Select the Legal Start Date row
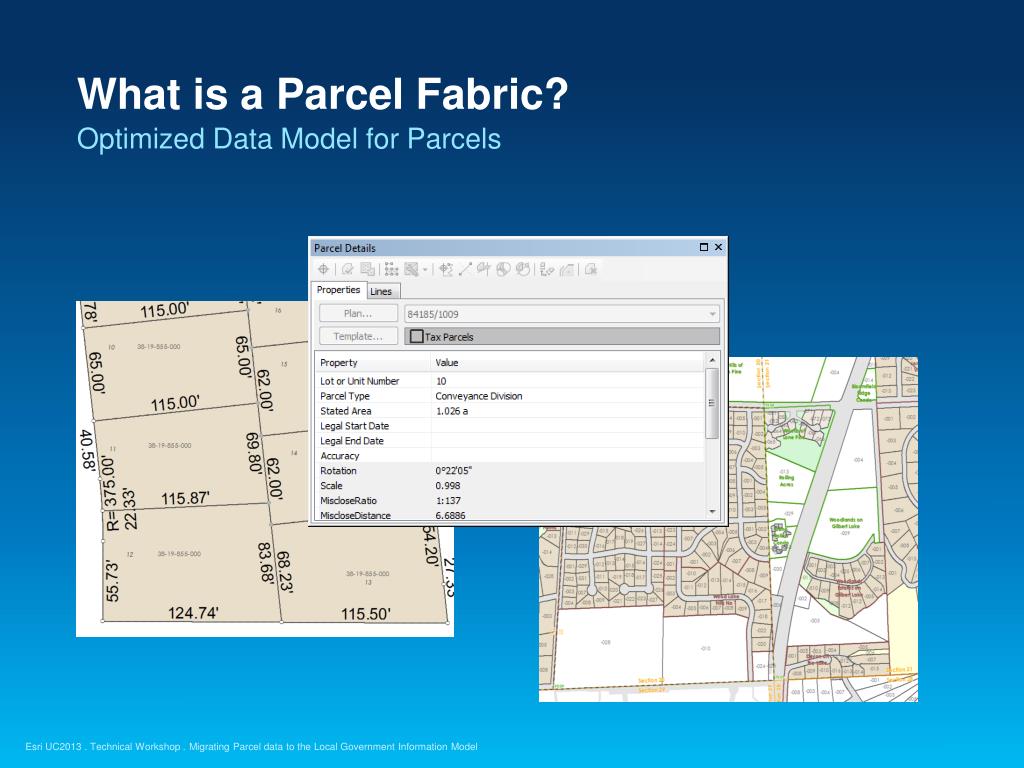 click(510, 426)
